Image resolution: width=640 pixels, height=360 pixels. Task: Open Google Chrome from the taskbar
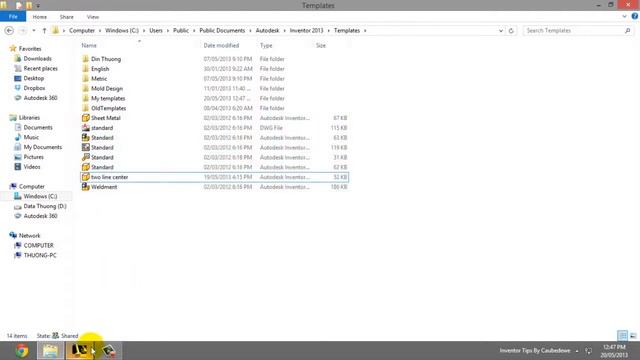(x=22, y=351)
